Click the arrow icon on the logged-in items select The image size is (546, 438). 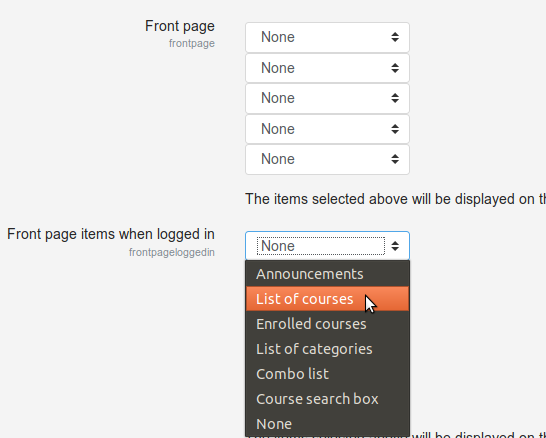(395, 246)
